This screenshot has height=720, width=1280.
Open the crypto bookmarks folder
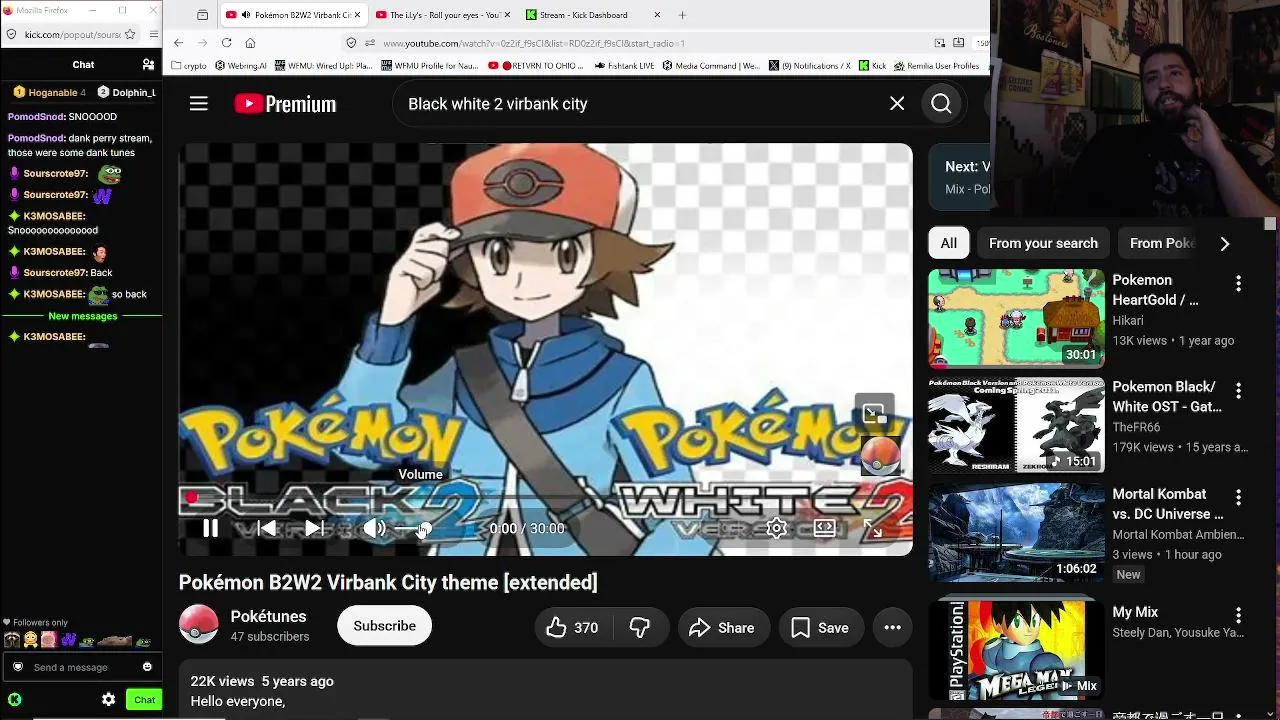pyautogui.click(x=188, y=66)
